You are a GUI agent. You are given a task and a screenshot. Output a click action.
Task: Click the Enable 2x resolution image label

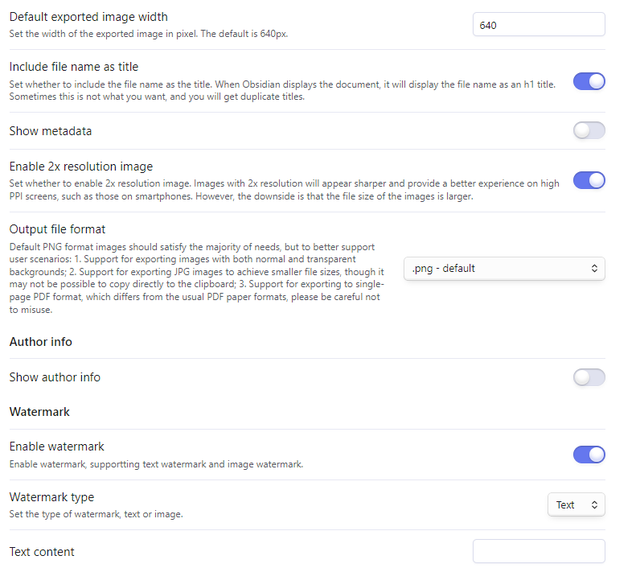click(81, 166)
